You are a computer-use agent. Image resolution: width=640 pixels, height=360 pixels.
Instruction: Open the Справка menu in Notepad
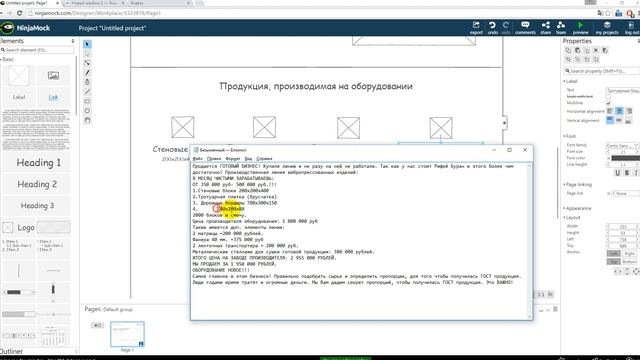(264, 158)
